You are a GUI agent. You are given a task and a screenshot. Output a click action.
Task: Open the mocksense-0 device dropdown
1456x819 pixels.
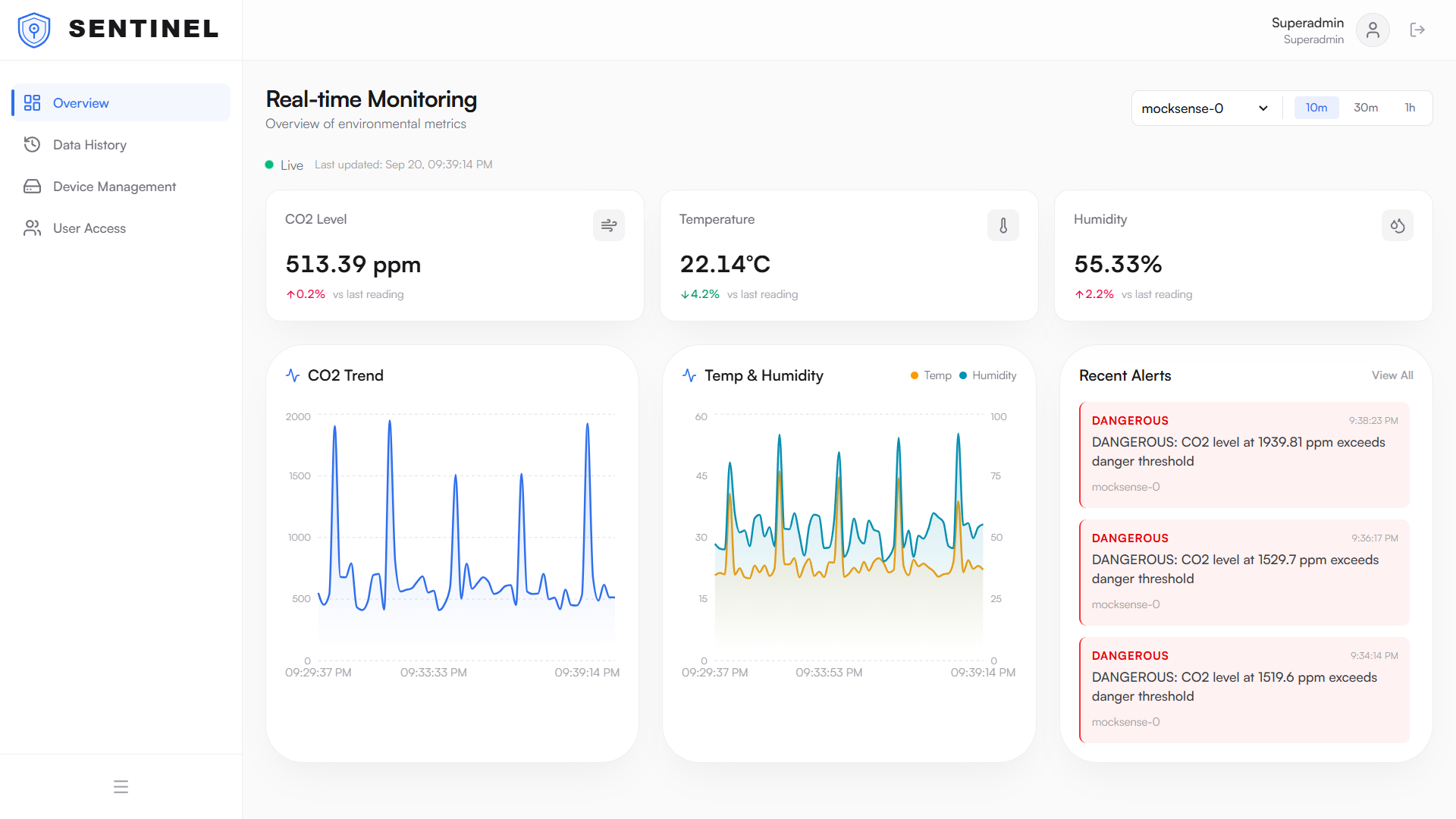(x=1204, y=108)
